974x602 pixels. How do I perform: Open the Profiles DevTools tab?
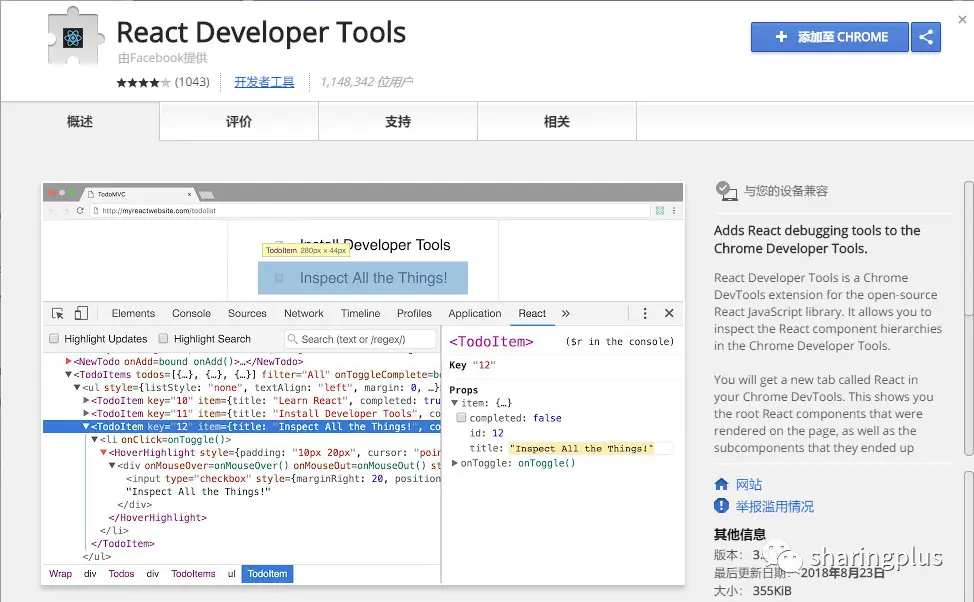click(414, 313)
